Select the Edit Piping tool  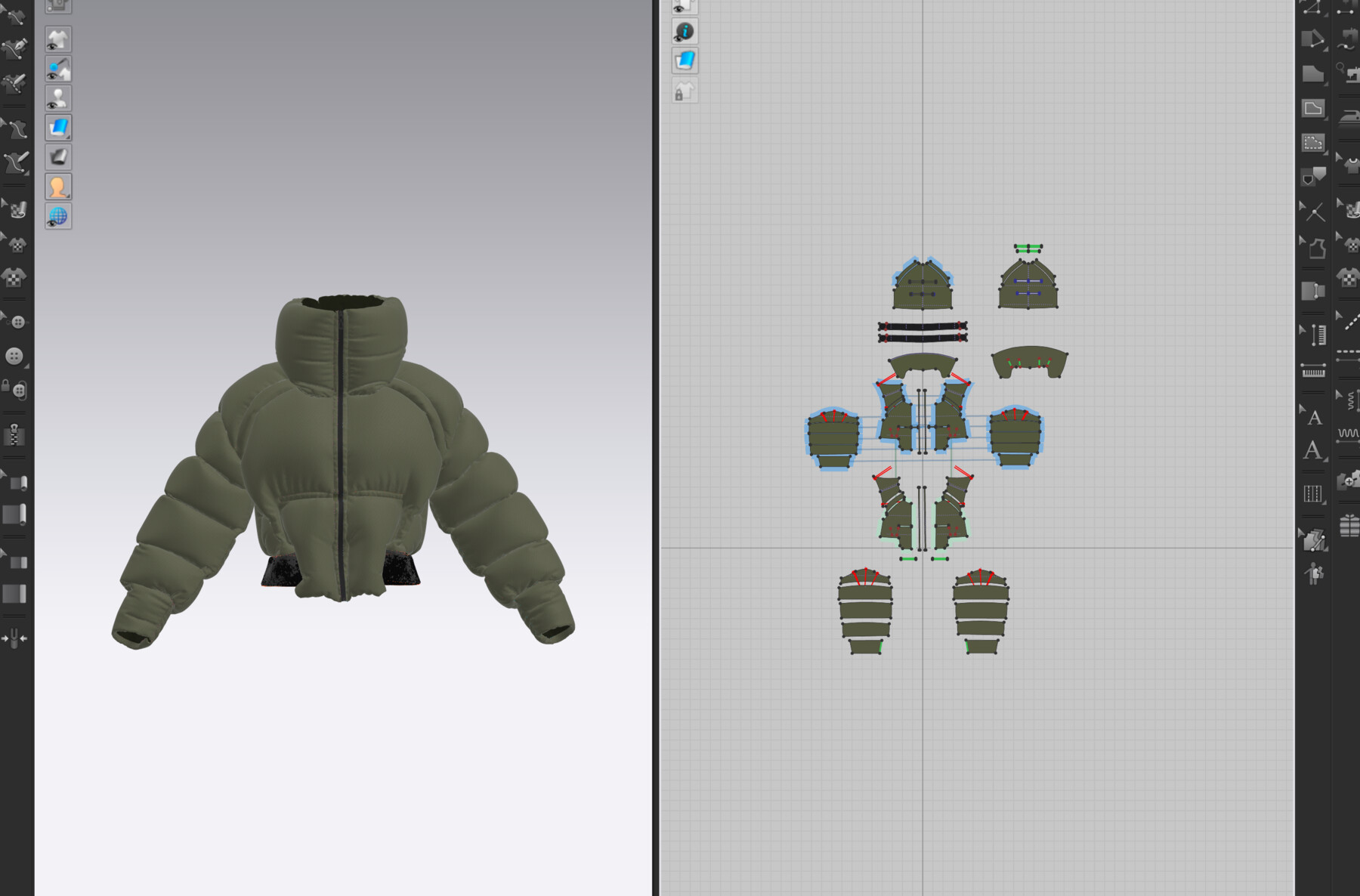tap(14, 561)
